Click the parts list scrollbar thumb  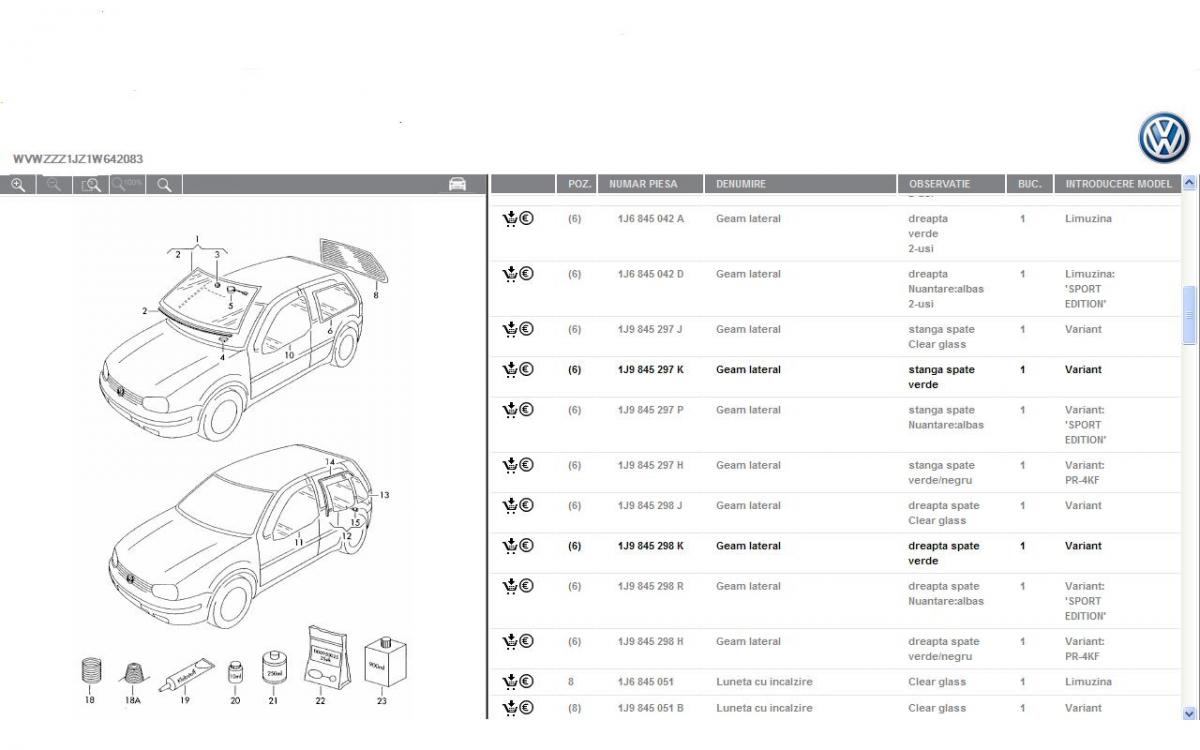click(x=1189, y=315)
